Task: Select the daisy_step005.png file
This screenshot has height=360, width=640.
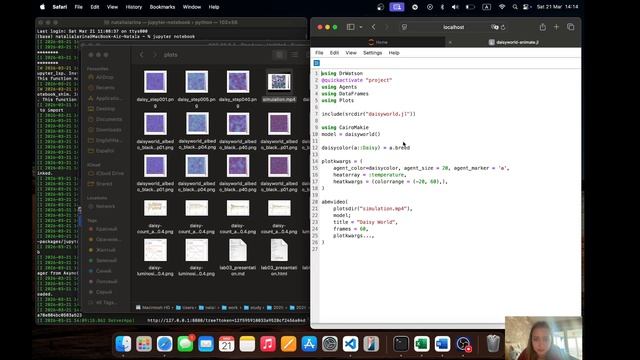Action: (x=196, y=82)
